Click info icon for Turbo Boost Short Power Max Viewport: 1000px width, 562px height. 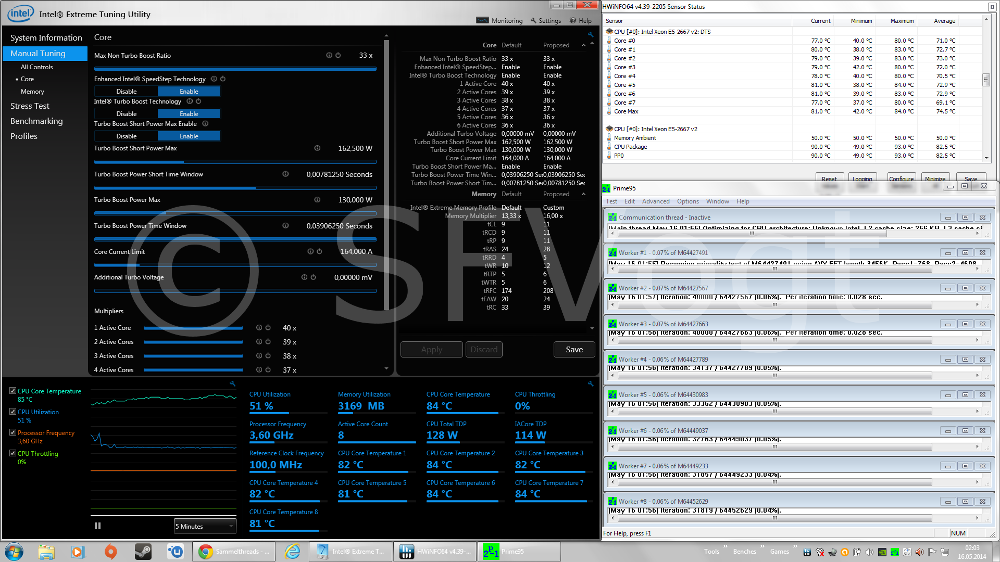317,148
